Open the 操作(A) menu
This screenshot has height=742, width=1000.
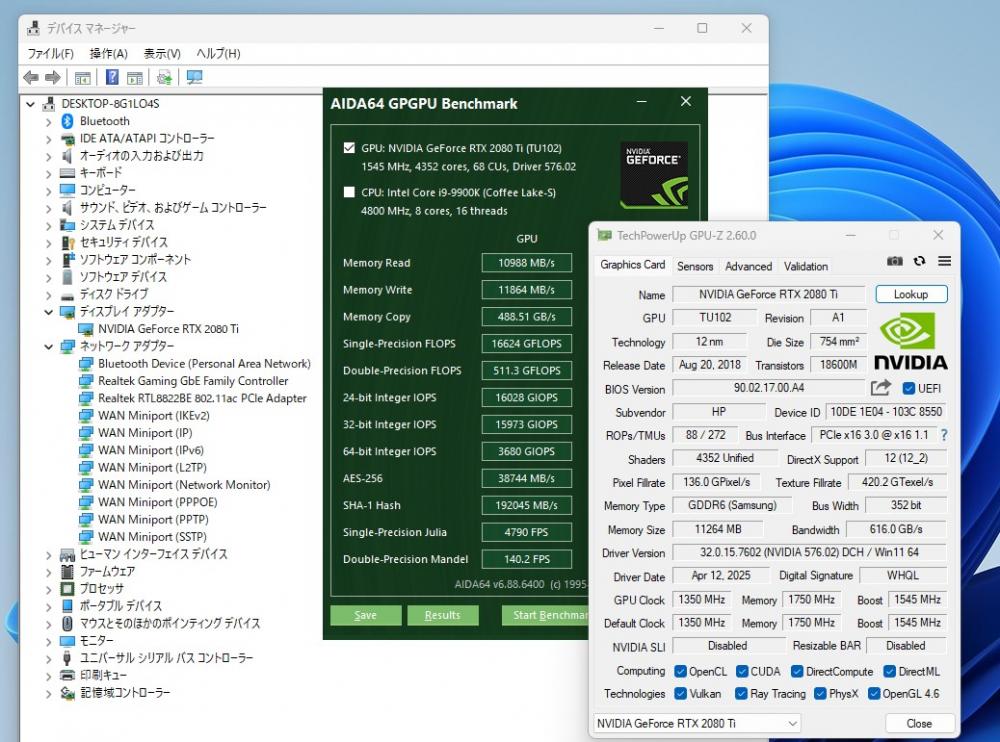tap(108, 54)
